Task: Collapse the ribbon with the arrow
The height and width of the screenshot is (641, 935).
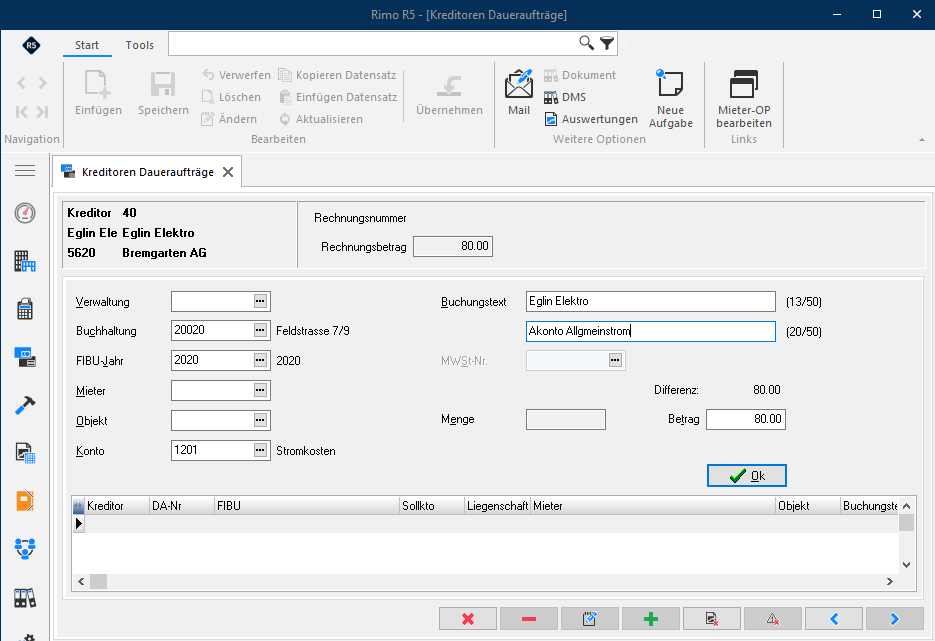Action: [922, 140]
